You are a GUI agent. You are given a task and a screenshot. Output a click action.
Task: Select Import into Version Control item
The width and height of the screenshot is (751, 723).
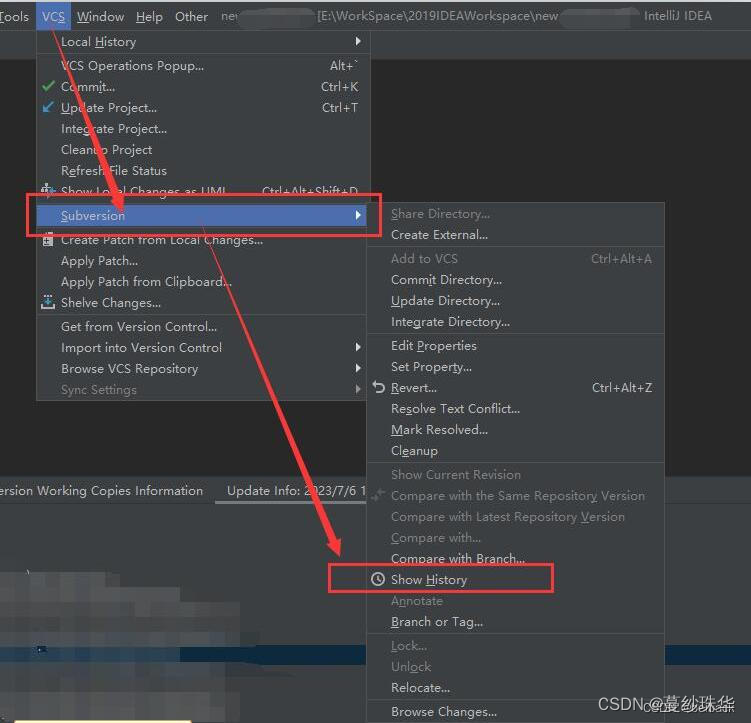pos(201,347)
